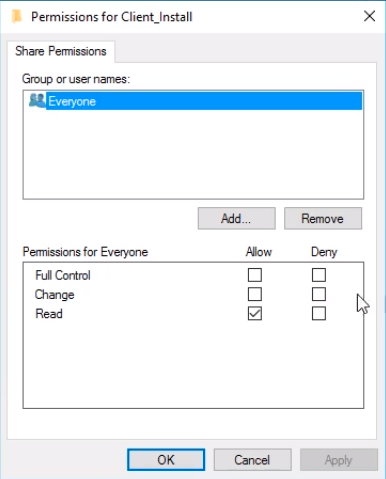Click the Full Control permission label
This screenshot has width=386, height=479.
click(x=63, y=275)
